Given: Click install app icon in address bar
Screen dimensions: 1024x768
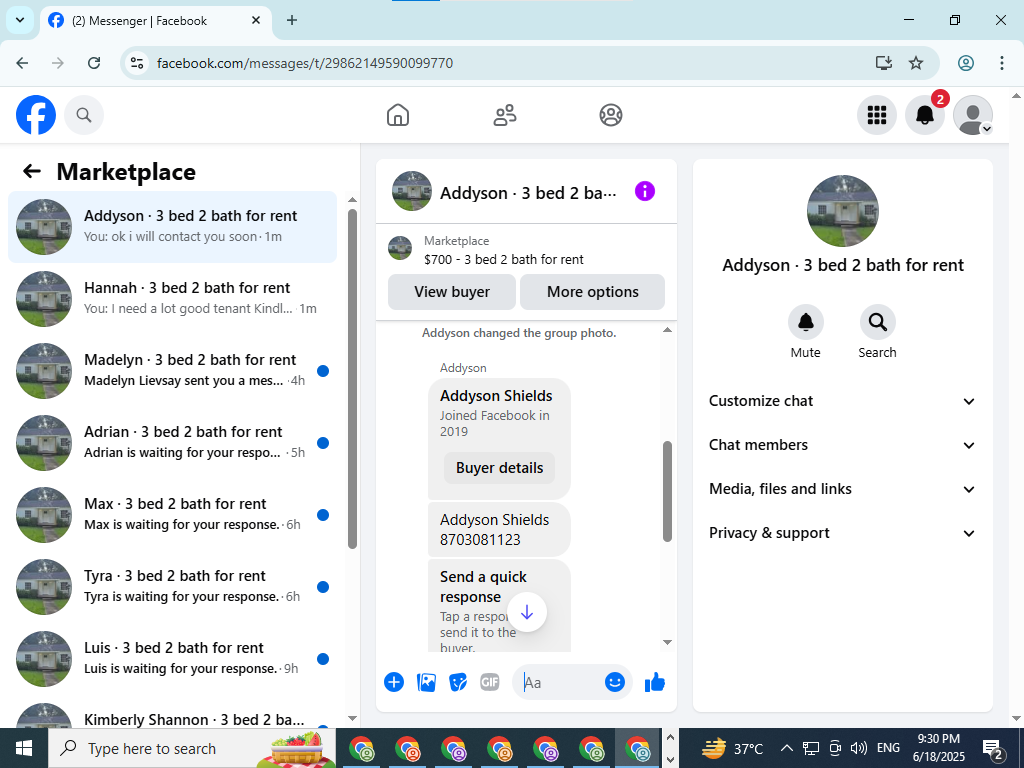Looking at the screenshot, I should pyautogui.click(x=884, y=63).
